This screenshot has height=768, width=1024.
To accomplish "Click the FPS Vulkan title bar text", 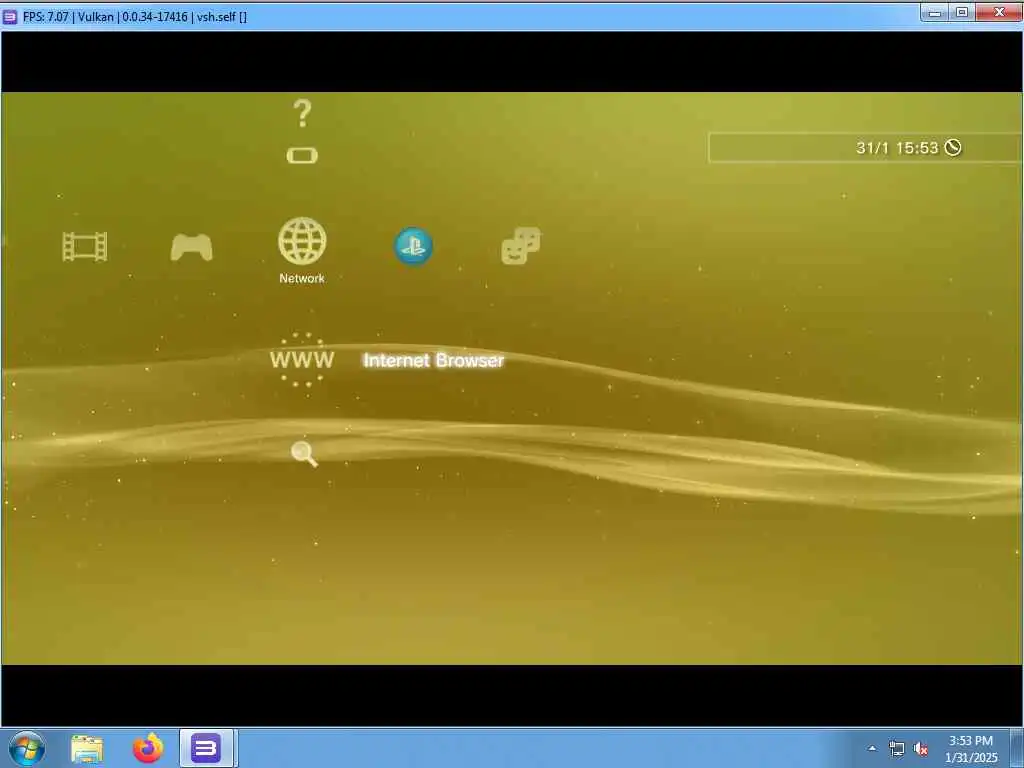I will [x=135, y=16].
